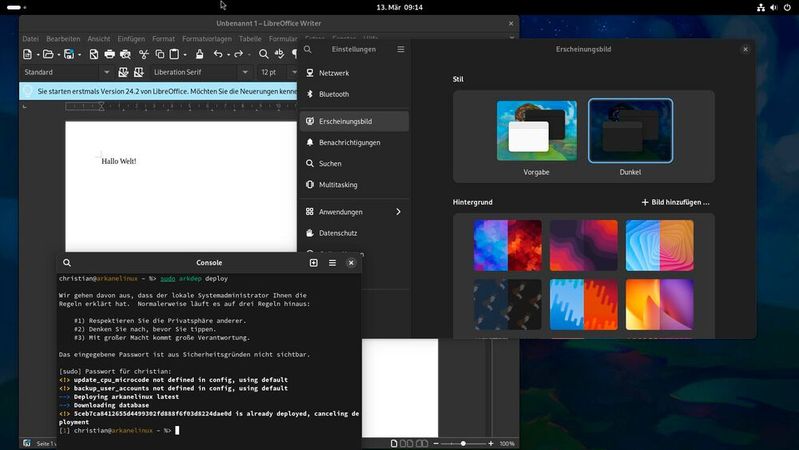Select multiple-page view in Writer status bar

click(x=406, y=443)
